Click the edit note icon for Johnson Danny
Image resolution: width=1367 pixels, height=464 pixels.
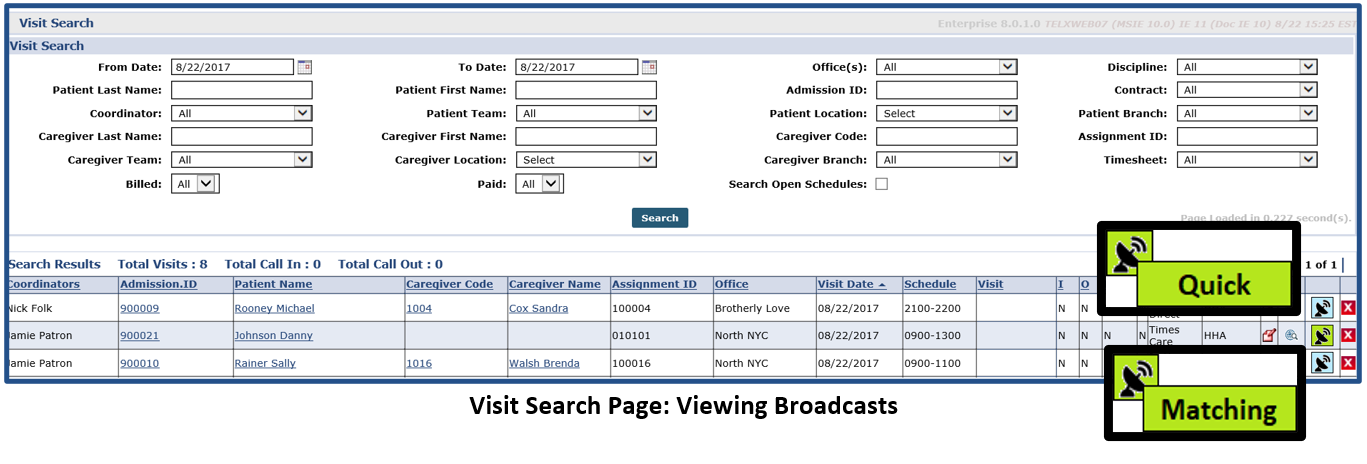click(x=1269, y=336)
